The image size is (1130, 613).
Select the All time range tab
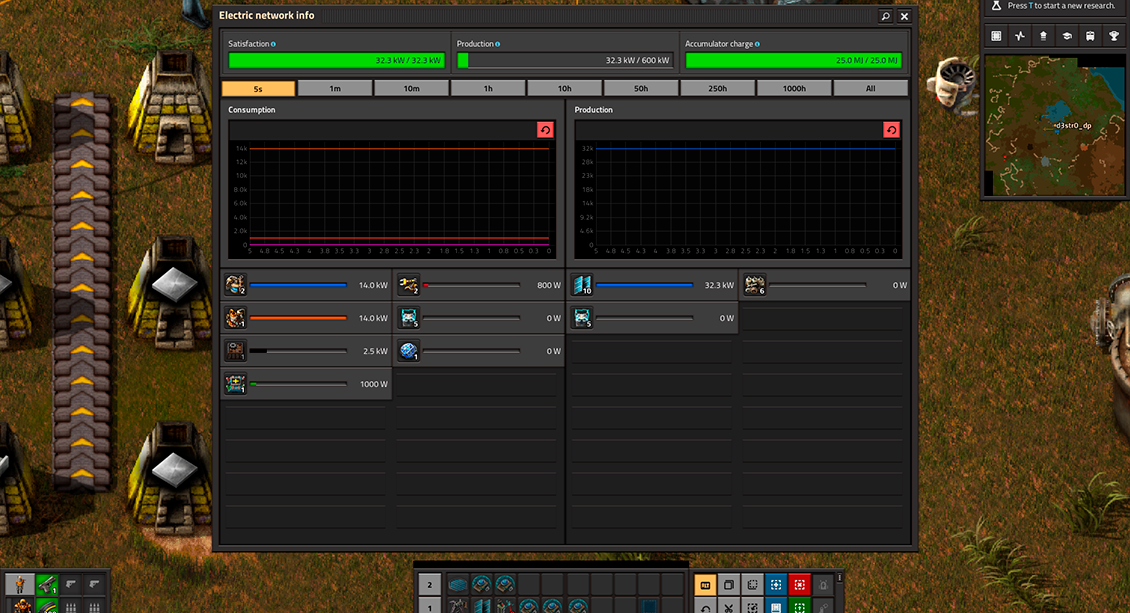tap(870, 88)
